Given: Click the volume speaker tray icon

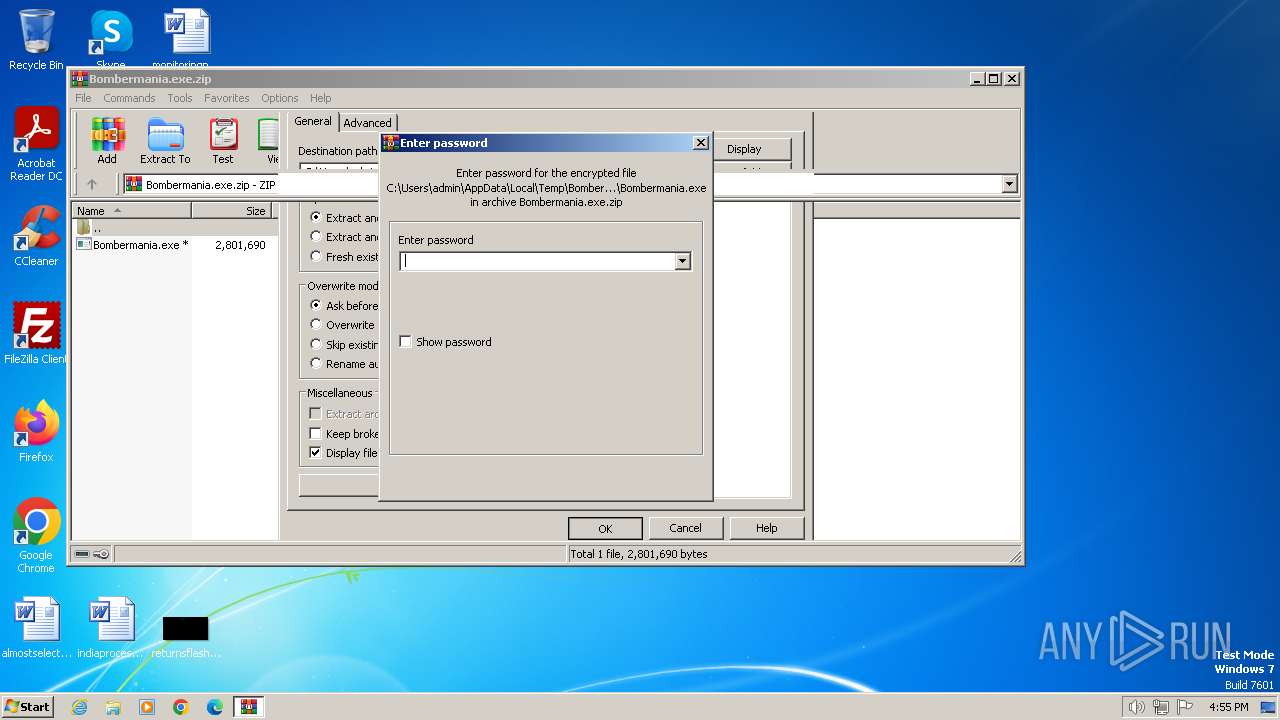Looking at the screenshot, I should pos(1136,707).
